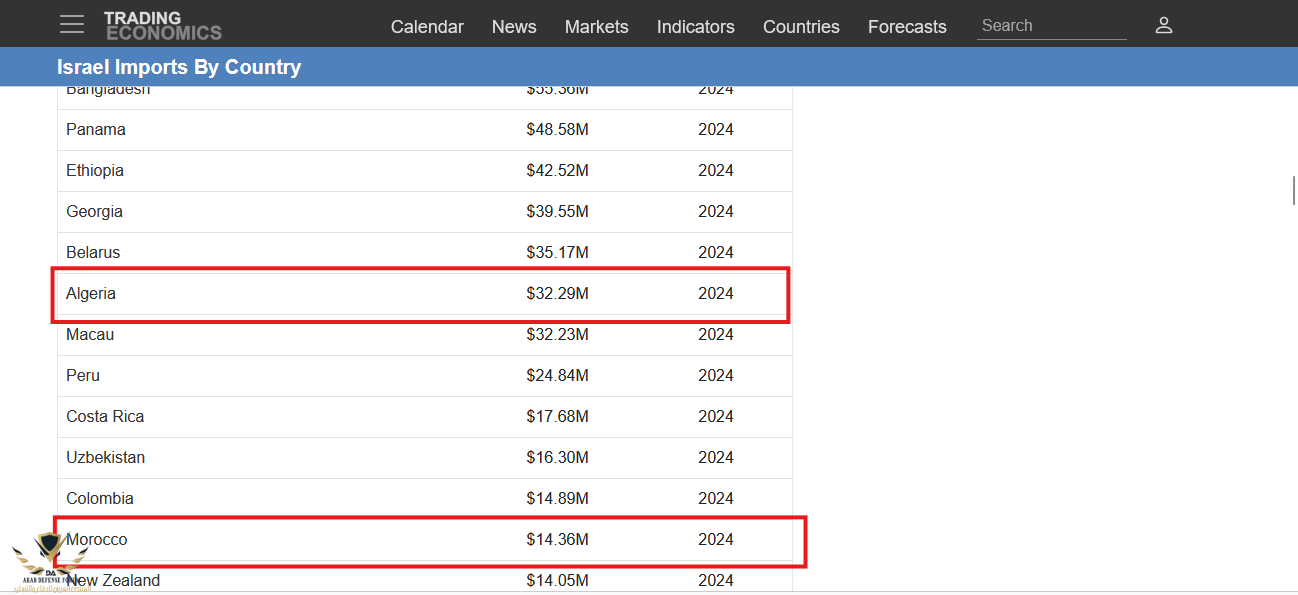Select the $48.58M value for Panama
The width and height of the screenshot is (1298, 595).
[558, 130]
